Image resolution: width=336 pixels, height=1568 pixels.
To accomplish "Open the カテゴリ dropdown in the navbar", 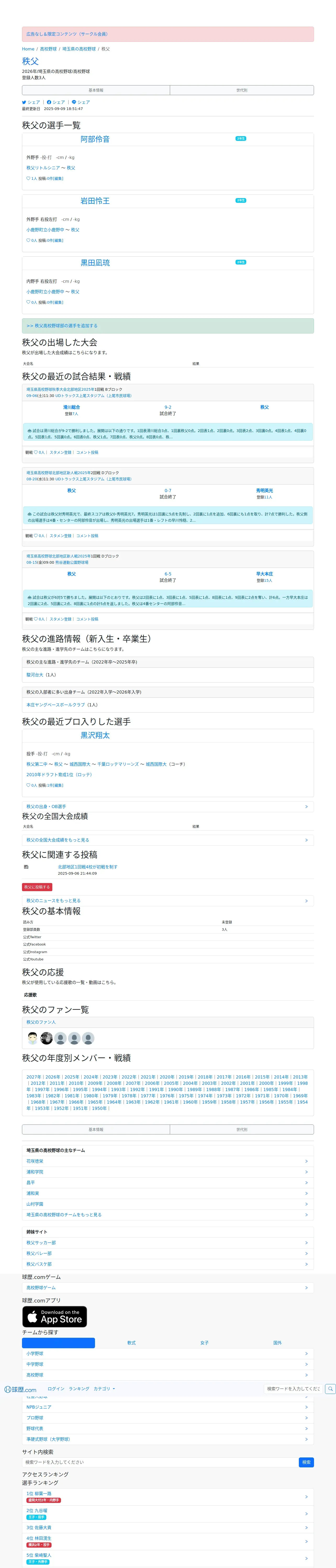I will 104,1388.
